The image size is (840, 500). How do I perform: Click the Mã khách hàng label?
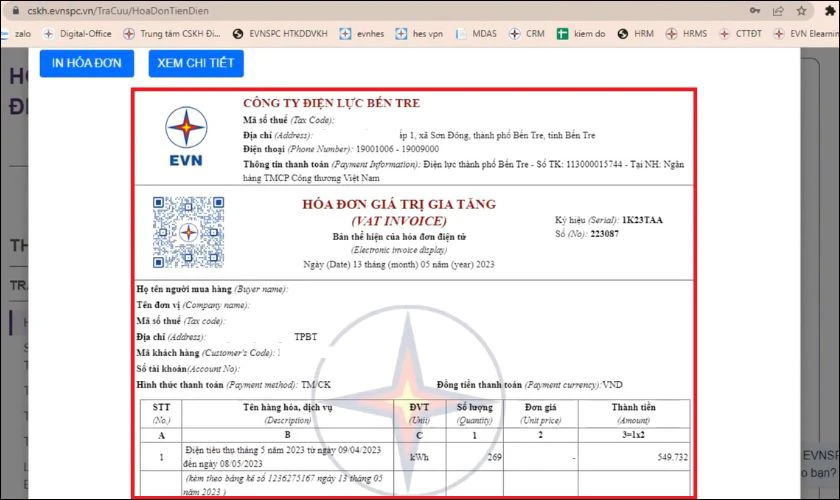click(x=168, y=353)
